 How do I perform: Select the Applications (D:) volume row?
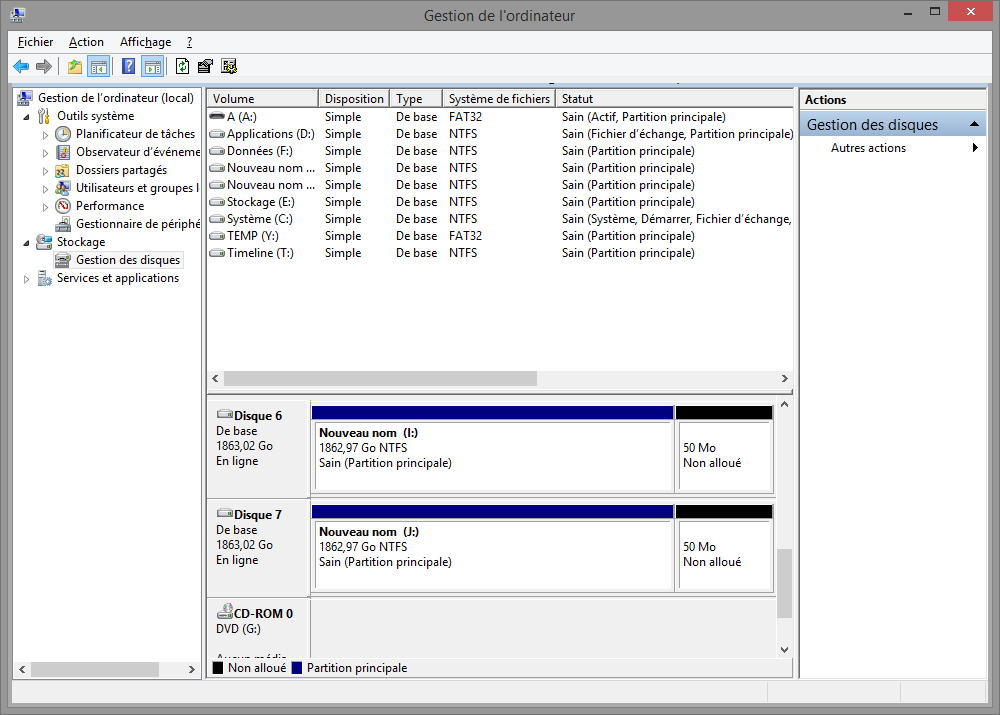tap(499, 134)
